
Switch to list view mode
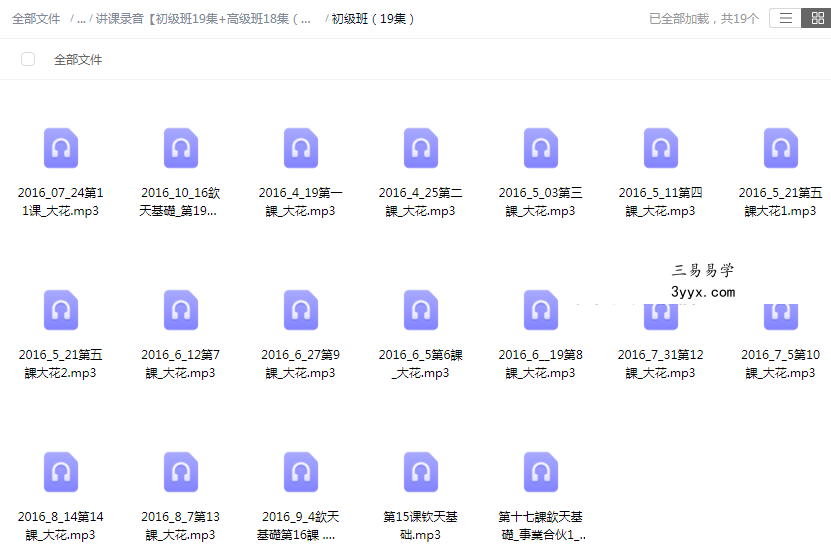(785, 19)
